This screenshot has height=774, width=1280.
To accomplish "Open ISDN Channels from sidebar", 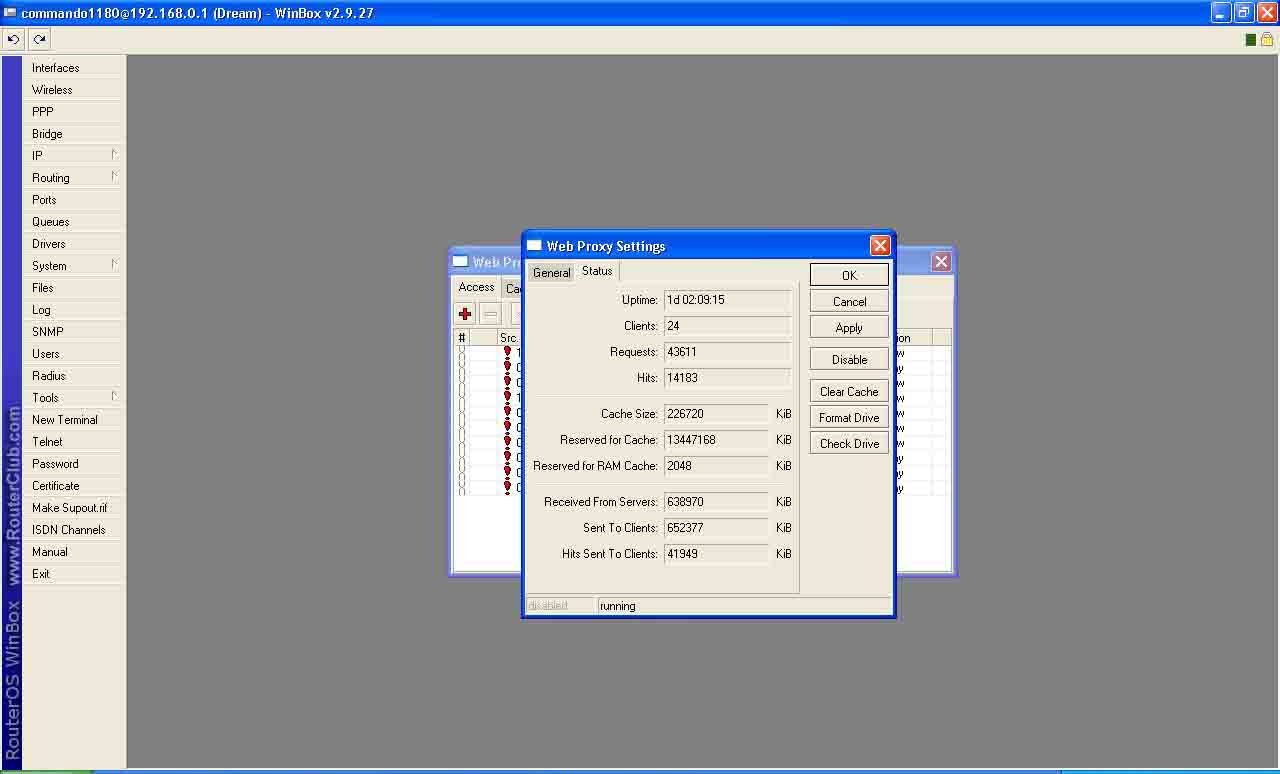I will [73, 529].
